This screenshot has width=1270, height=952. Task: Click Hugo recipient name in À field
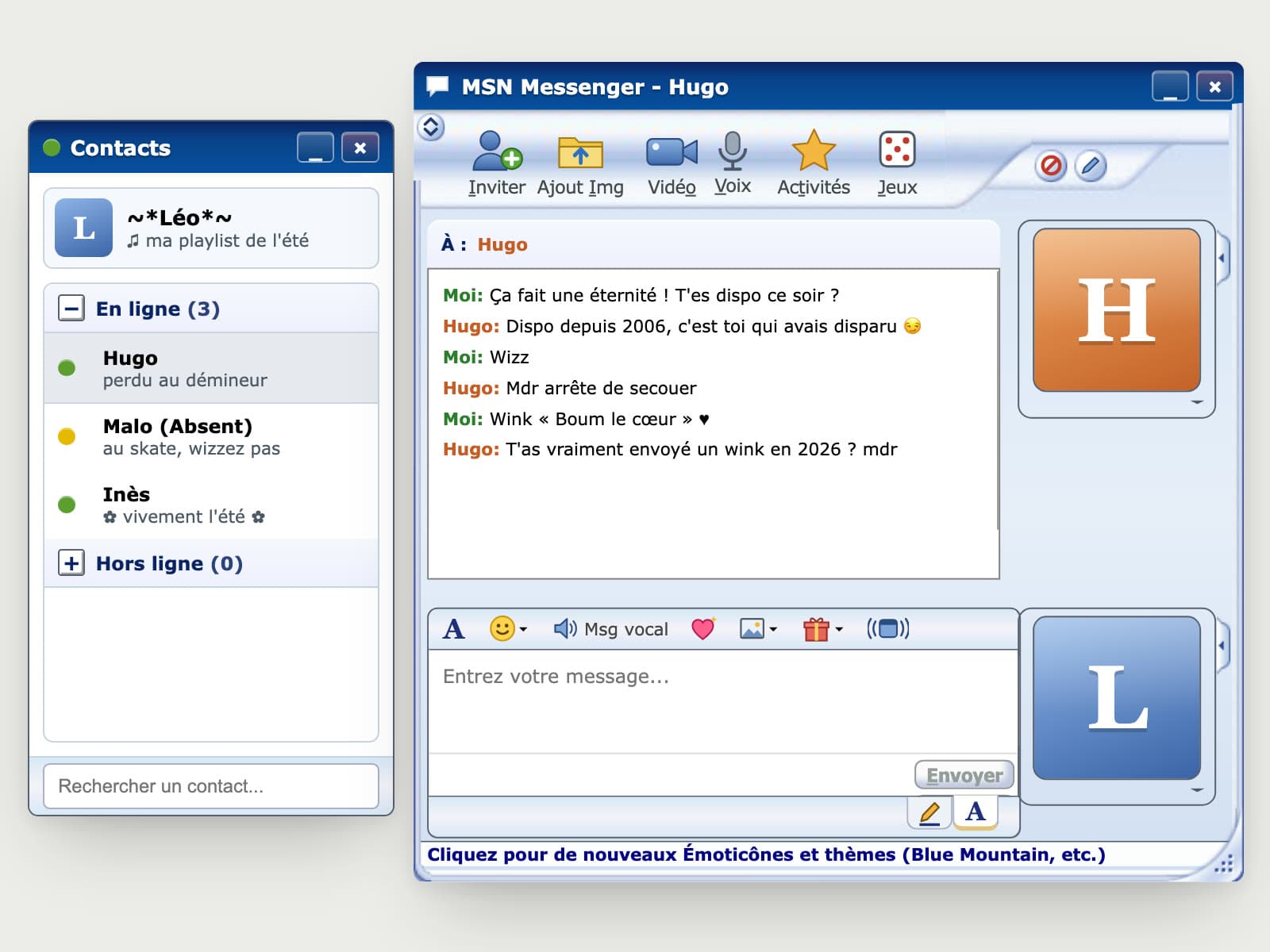point(502,244)
